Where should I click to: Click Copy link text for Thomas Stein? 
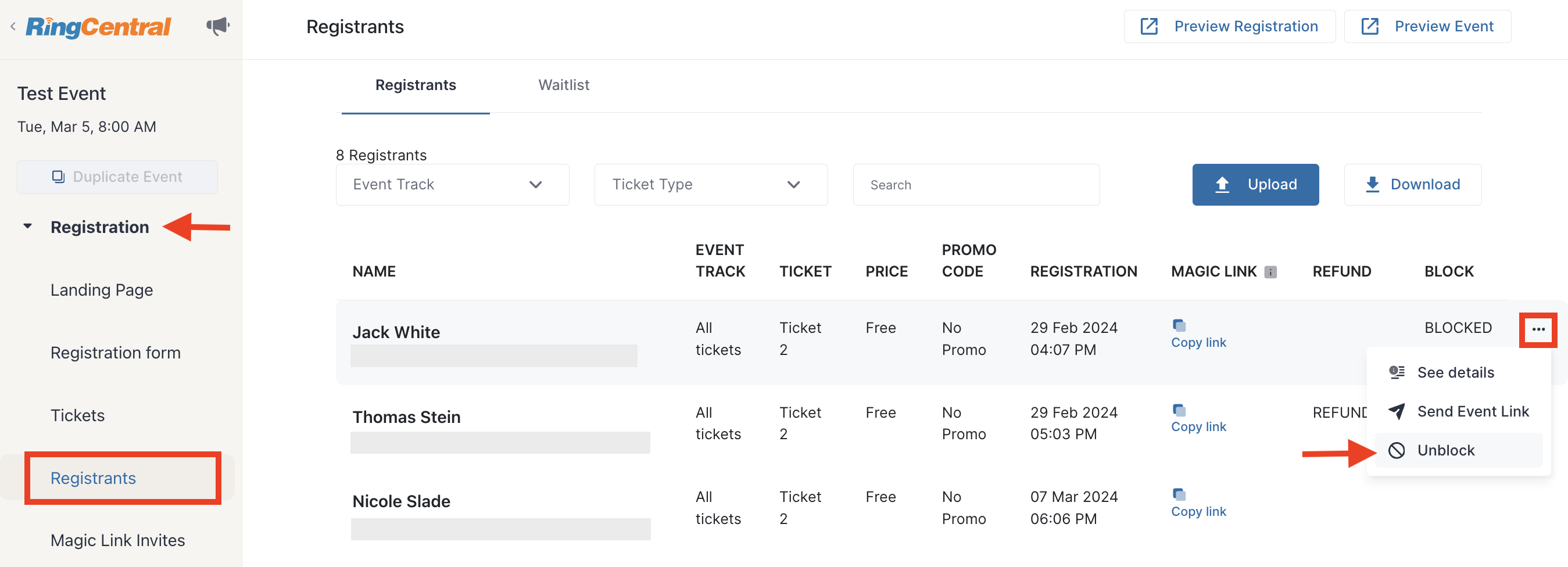(x=1198, y=427)
